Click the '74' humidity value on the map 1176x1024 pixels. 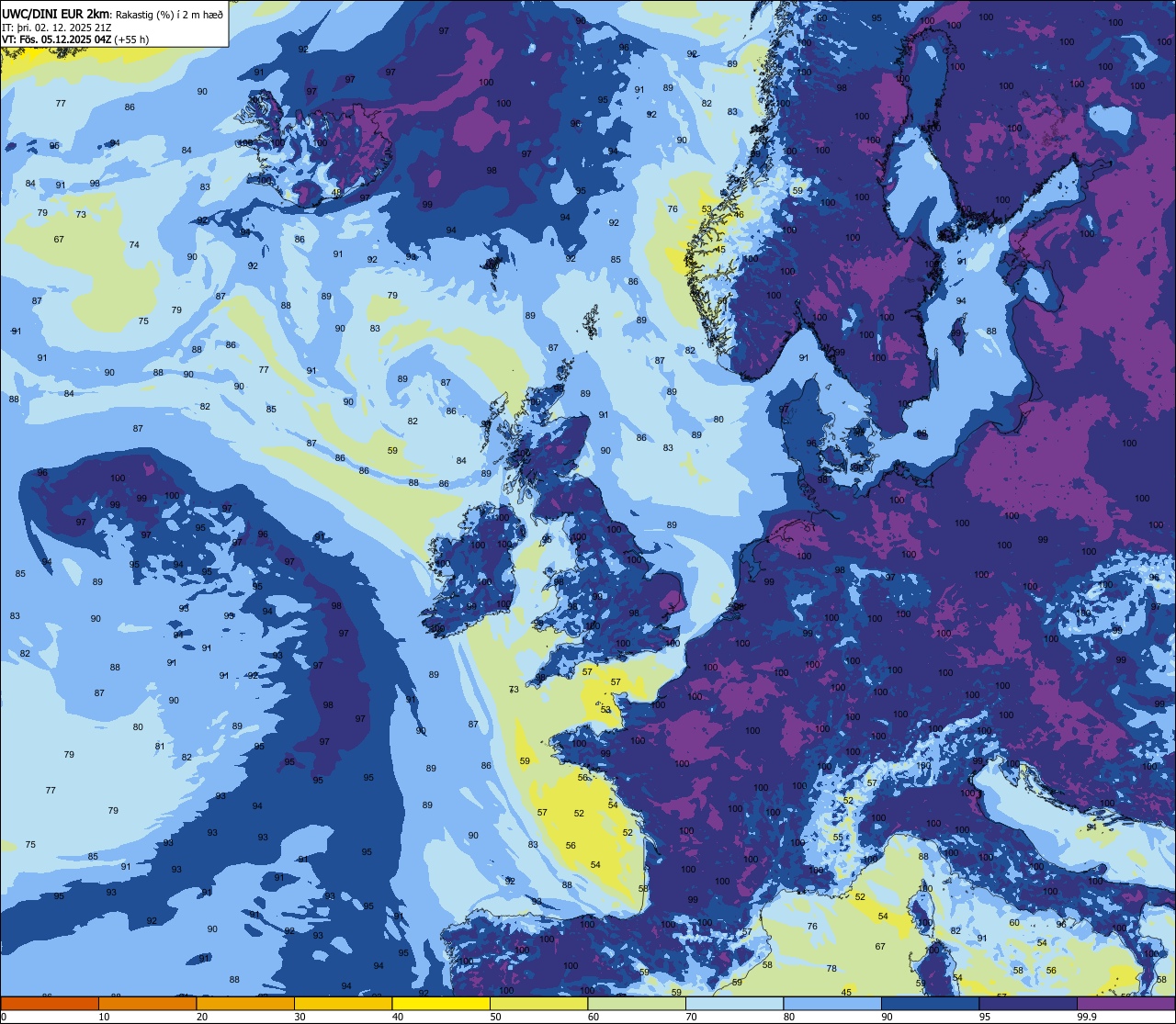pos(134,244)
